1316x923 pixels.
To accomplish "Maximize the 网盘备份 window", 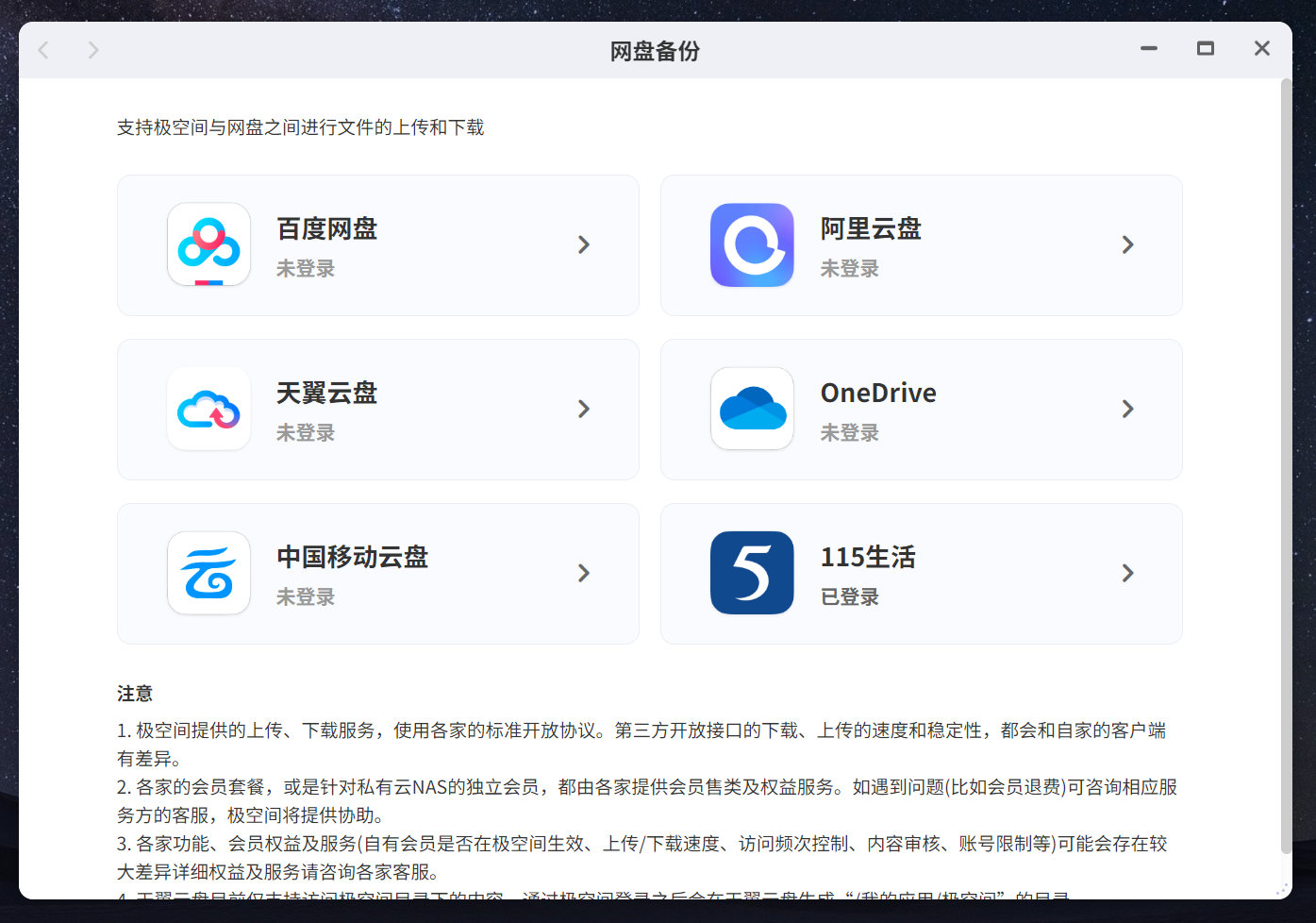I will [x=1205, y=48].
